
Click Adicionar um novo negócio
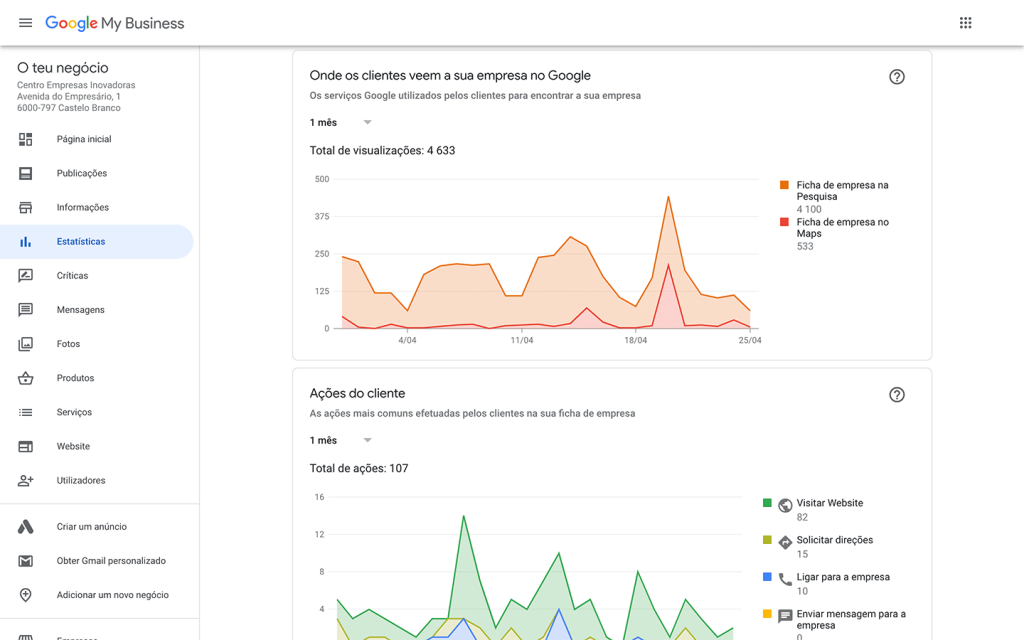point(112,595)
